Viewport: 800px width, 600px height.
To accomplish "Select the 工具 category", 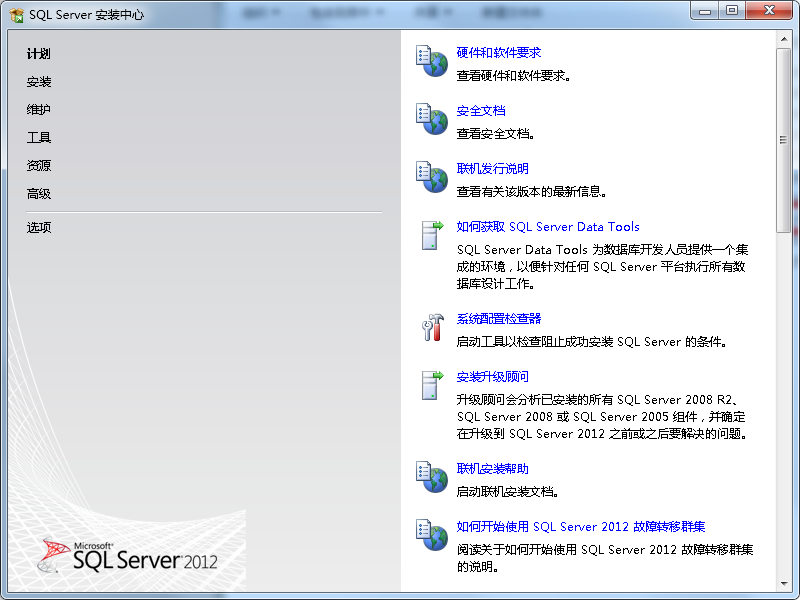I will tap(38, 137).
